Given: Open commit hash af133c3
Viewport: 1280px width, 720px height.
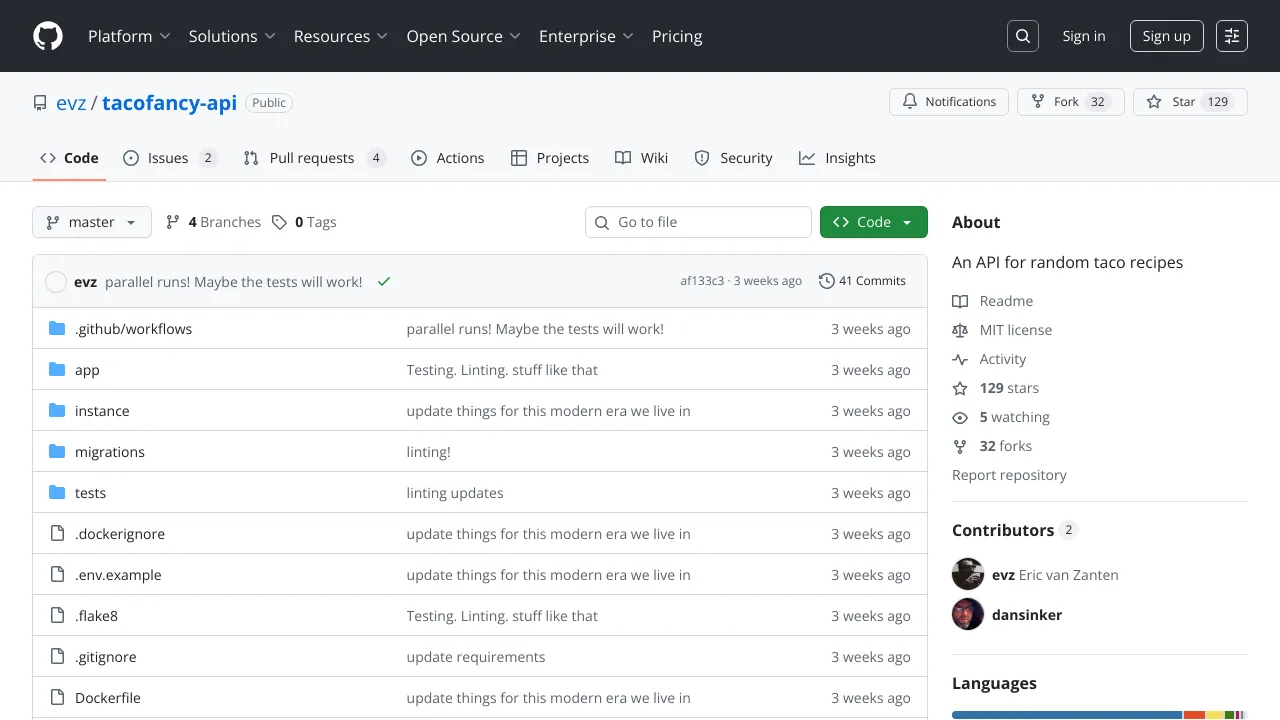Looking at the screenshot, I should [x=702, y=281].
